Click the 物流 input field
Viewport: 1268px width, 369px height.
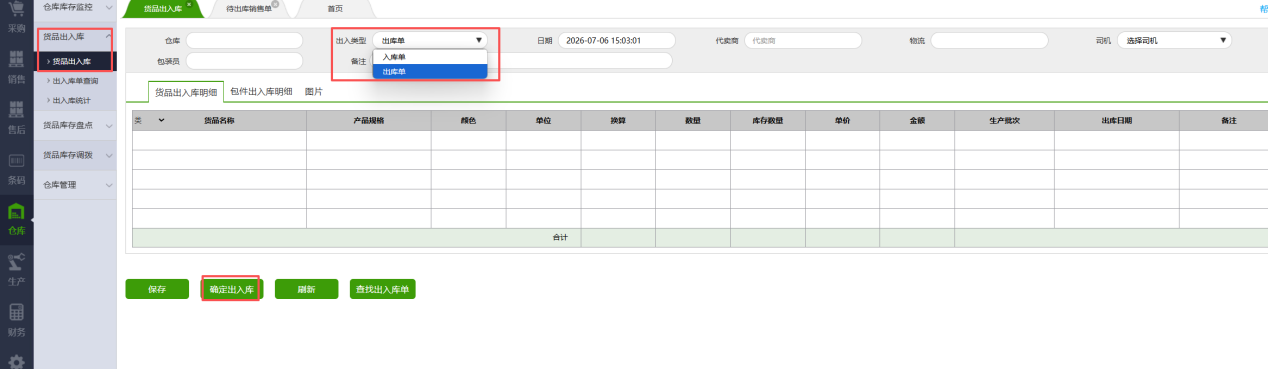(989, 40)
